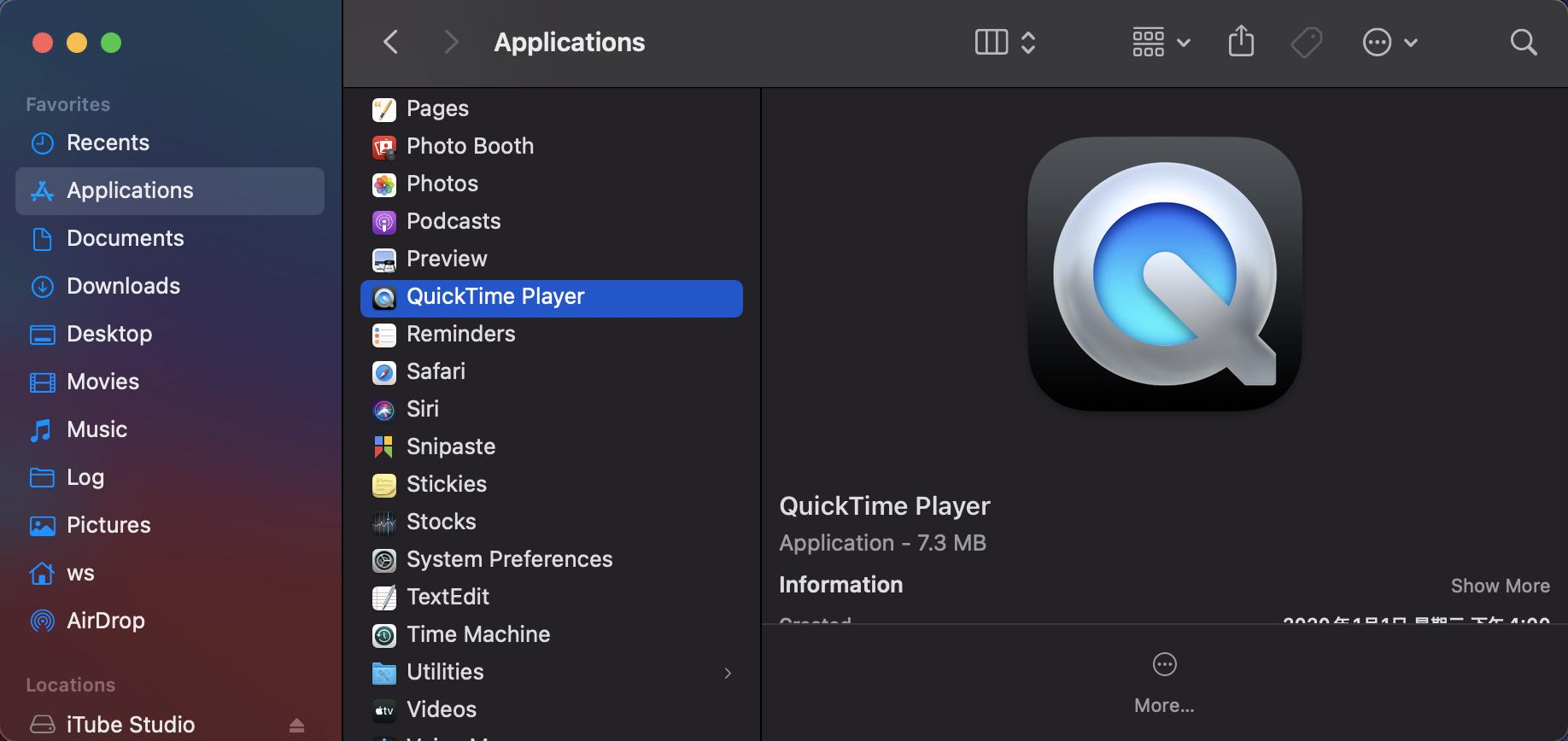Open Downloads in the sidebar

[170, 286]
